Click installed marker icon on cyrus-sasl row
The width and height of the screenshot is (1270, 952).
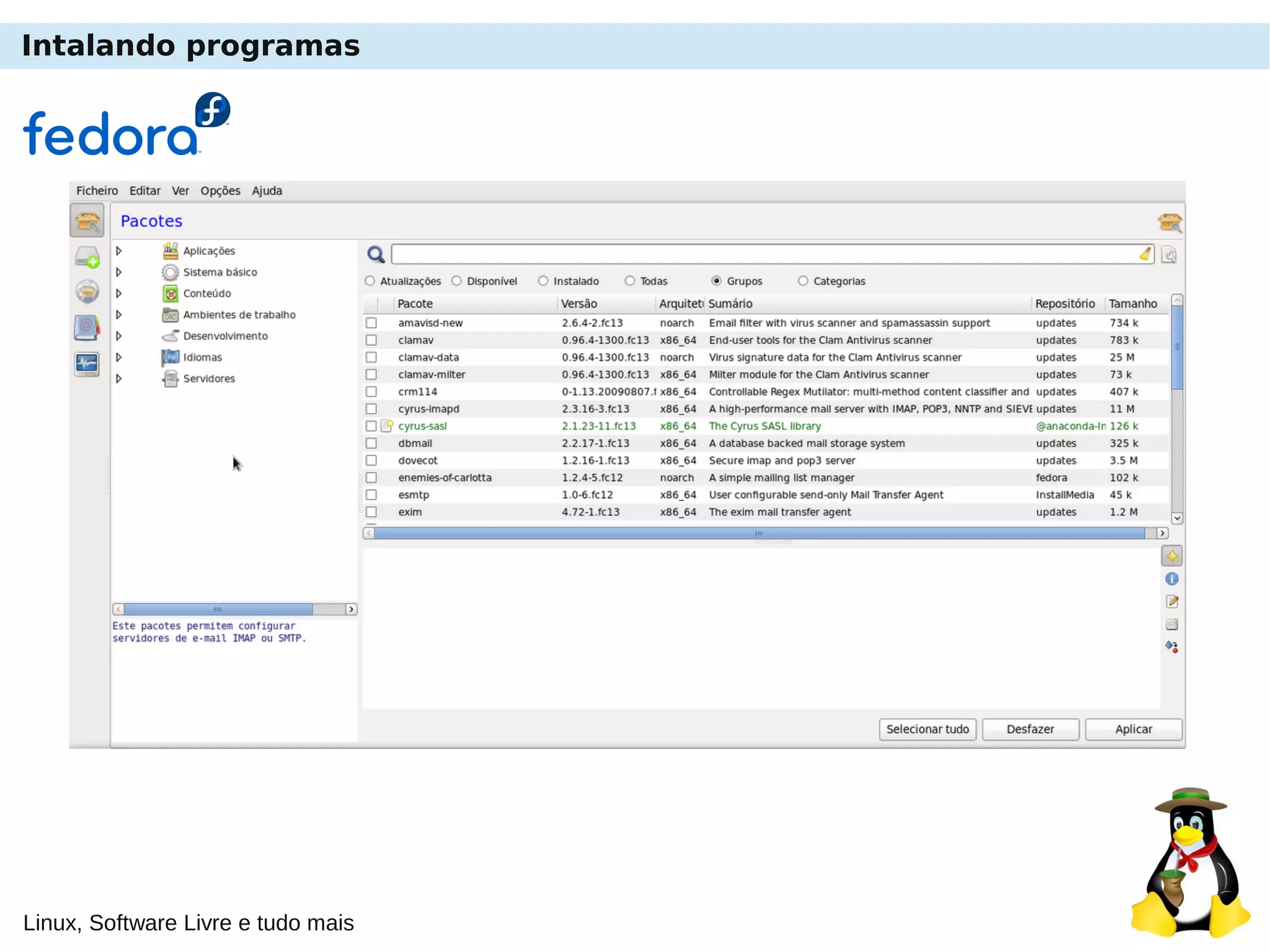point(387,425)
